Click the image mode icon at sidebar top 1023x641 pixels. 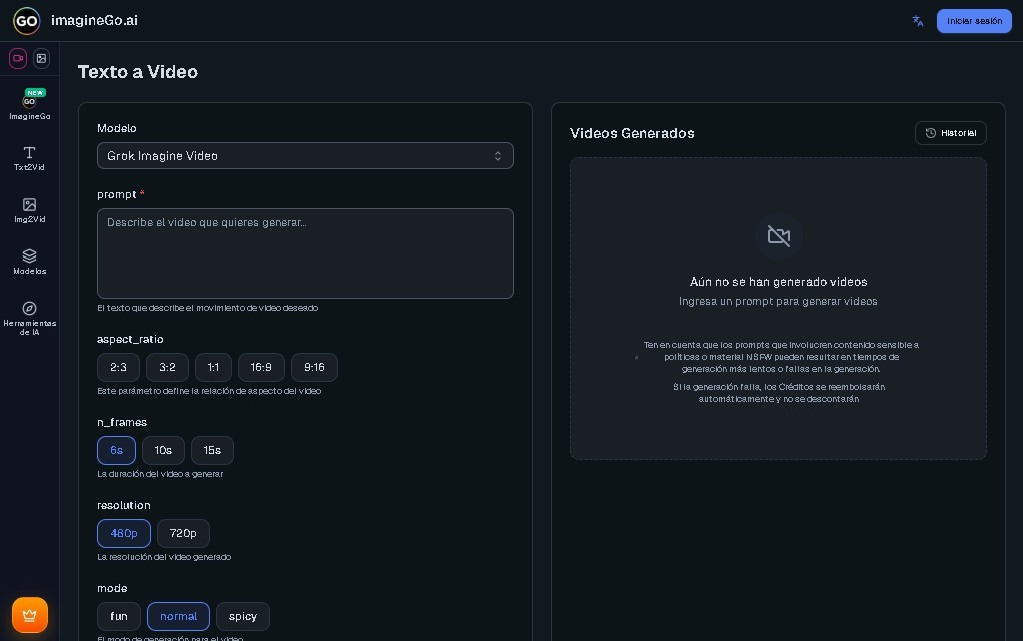(x=41, y=58)
